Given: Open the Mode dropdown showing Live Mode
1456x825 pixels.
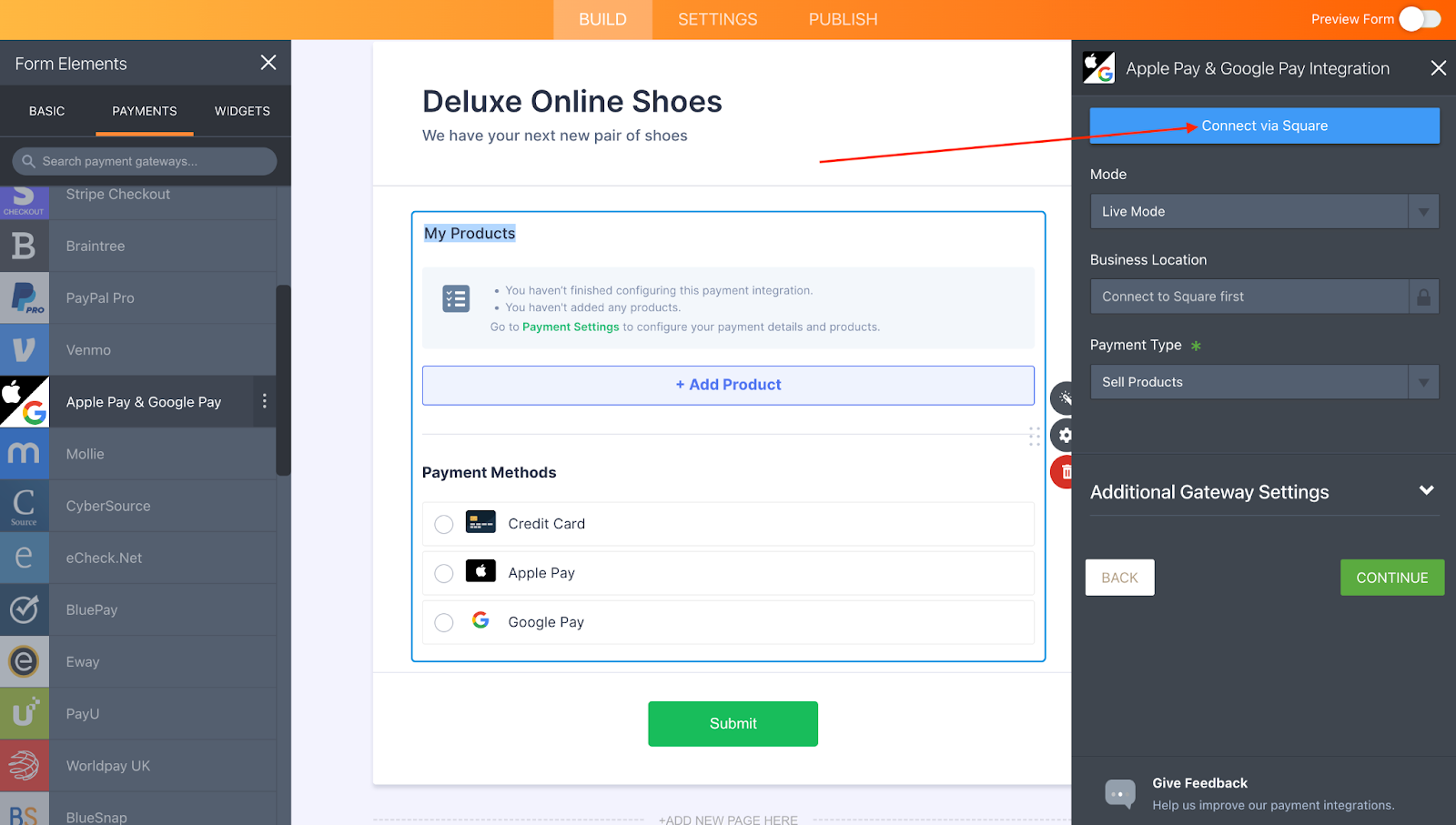Looking at the screenshot, I should [x=1264, y=211].
